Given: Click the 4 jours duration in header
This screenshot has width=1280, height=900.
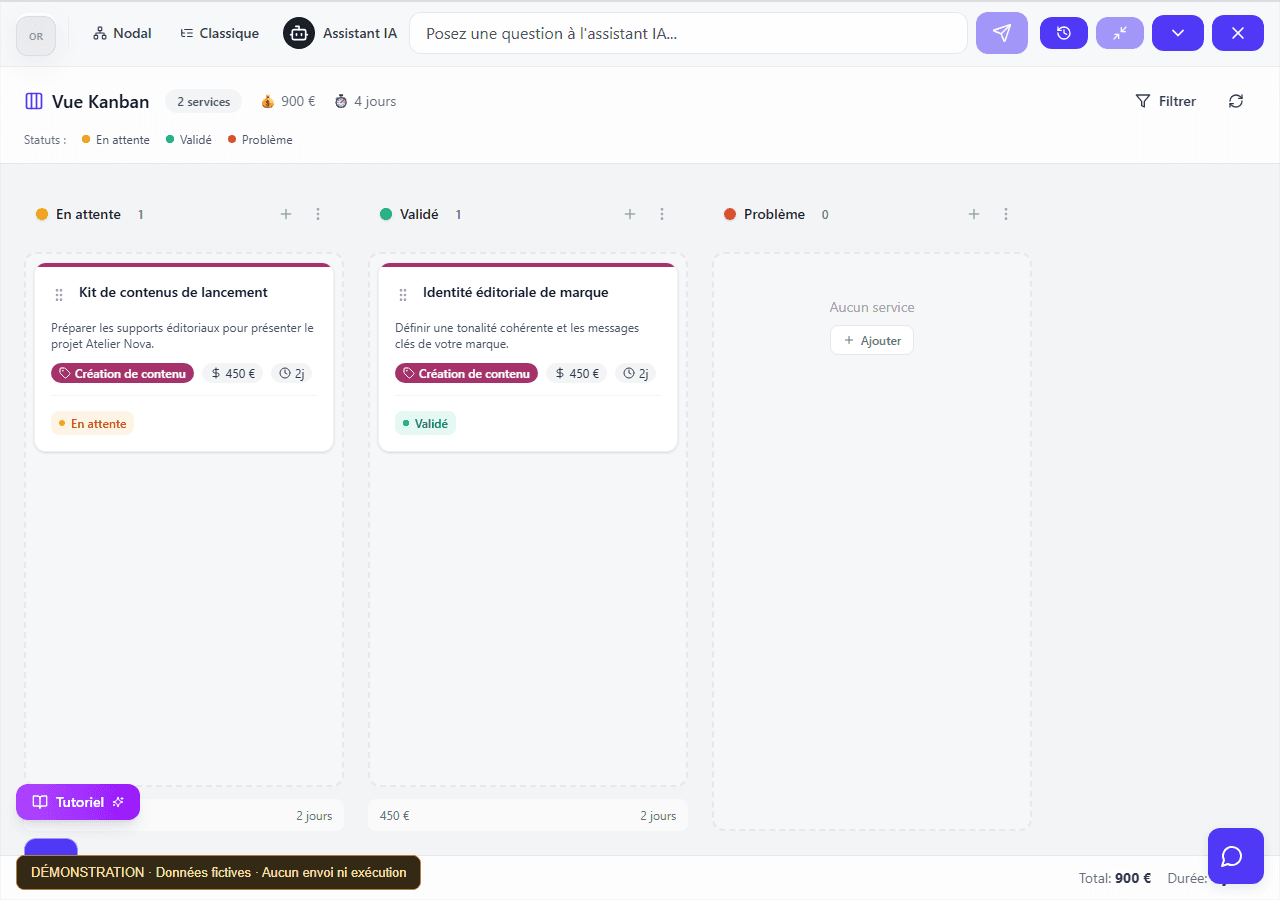Looking at the screenshot, I should 365,101.
